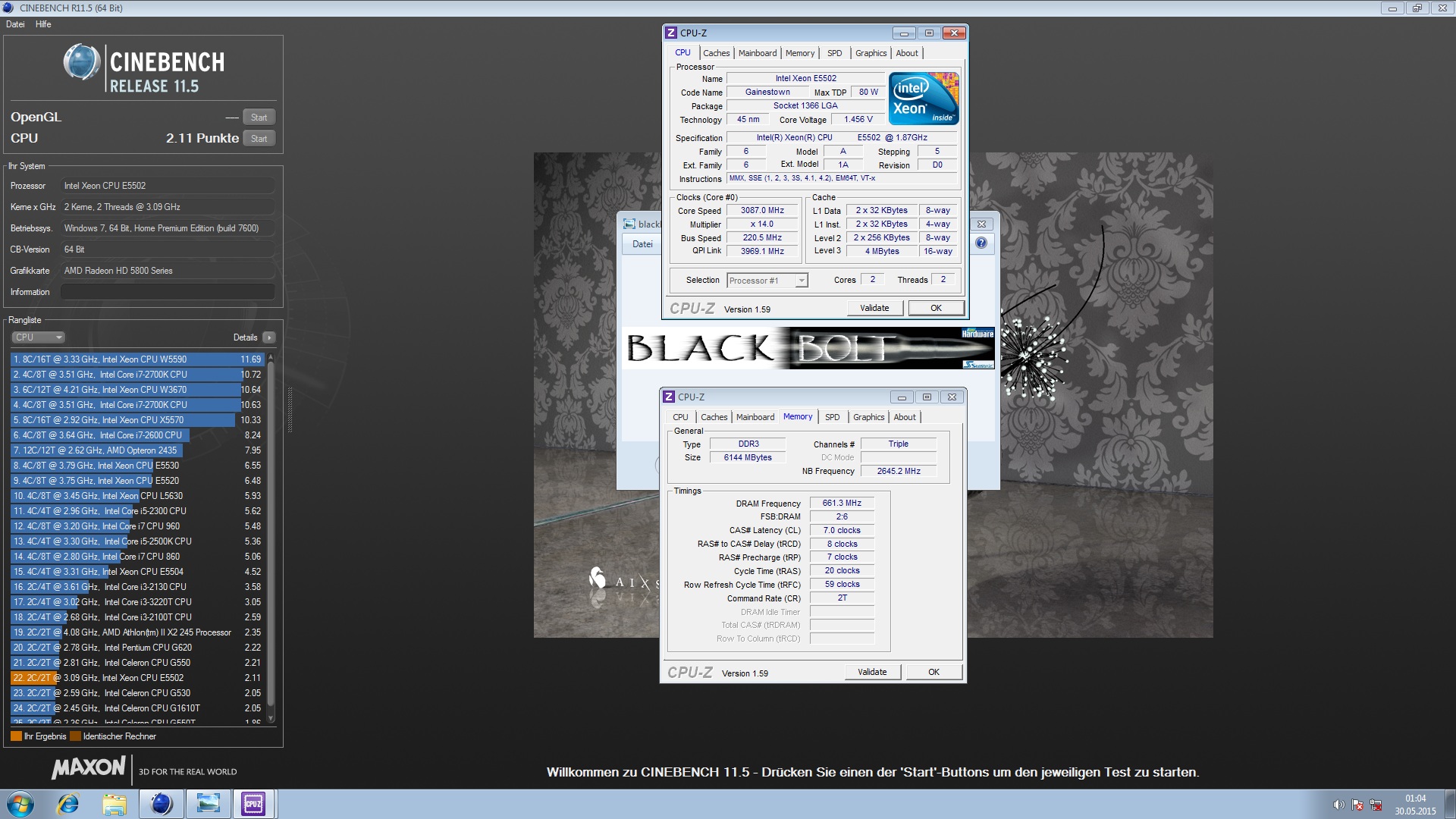Switch to Caches tab in upper CPU-Z

pos(716,53)
